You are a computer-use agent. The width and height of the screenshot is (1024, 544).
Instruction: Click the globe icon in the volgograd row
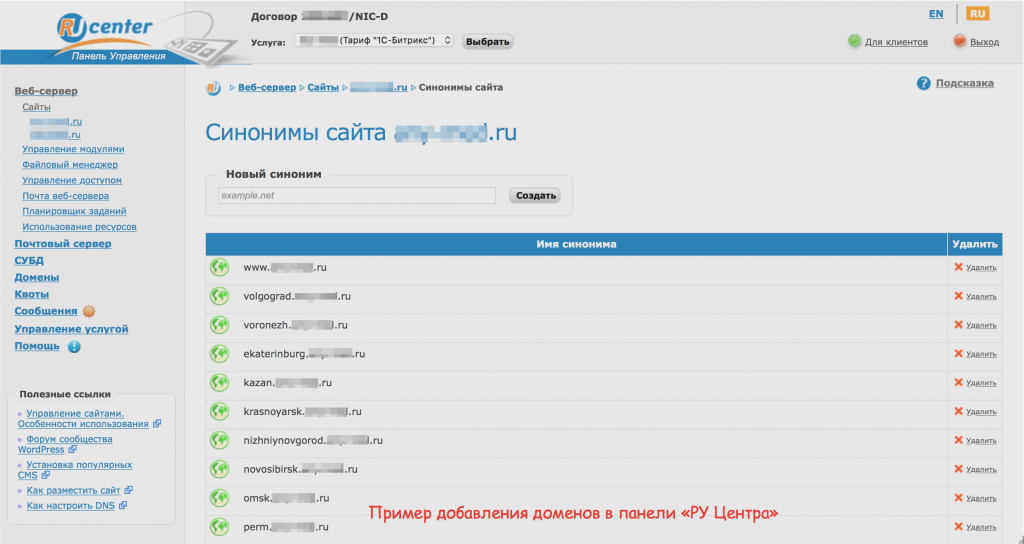219,296
